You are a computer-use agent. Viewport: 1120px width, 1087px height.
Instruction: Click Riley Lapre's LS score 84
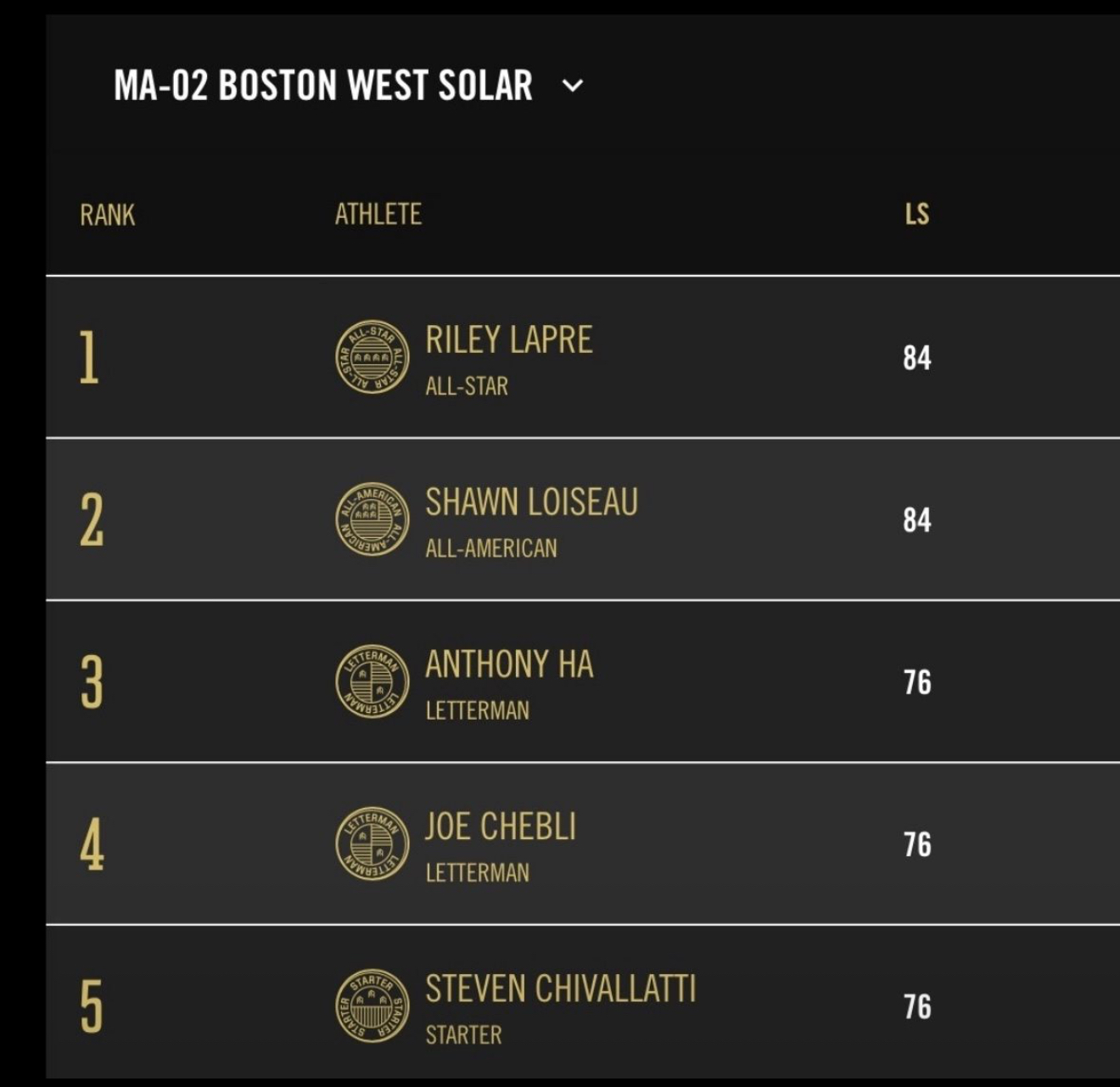916,358
